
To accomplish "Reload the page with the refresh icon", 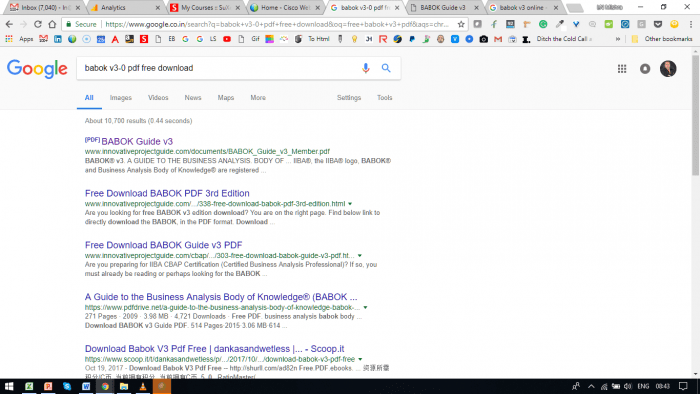I will pos(38,24).
